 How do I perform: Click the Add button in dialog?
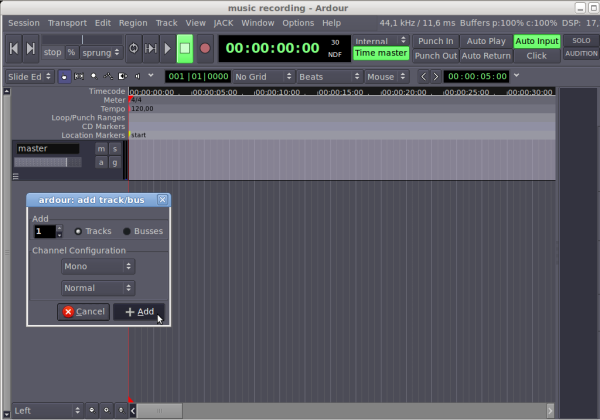[x=139, y=312]
